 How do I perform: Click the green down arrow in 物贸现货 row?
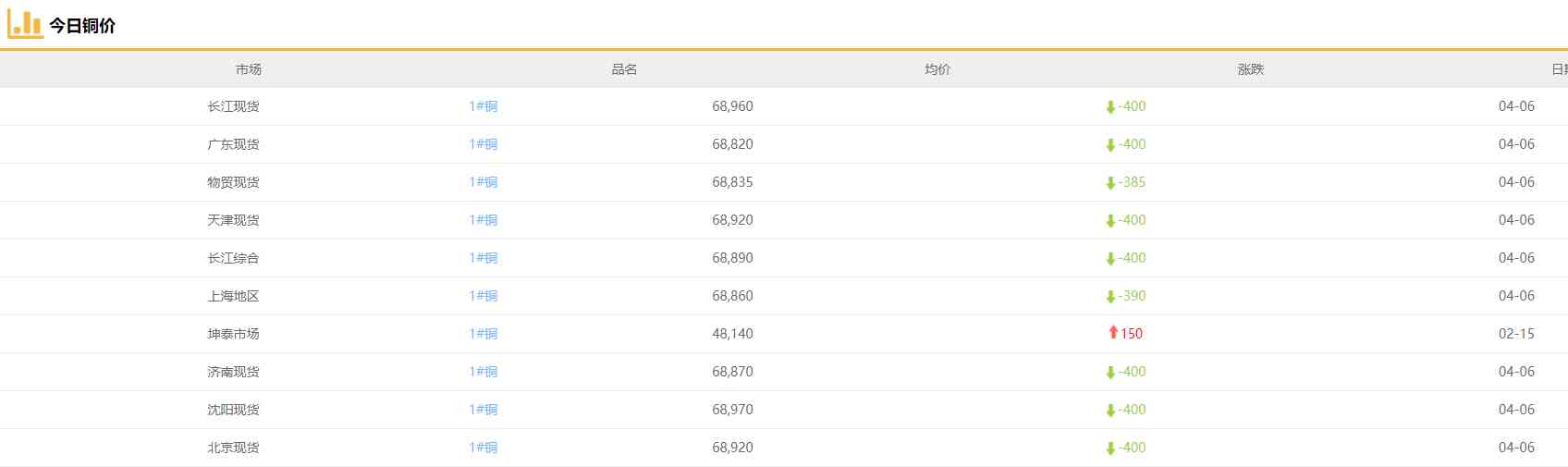tap(1110, 183)
